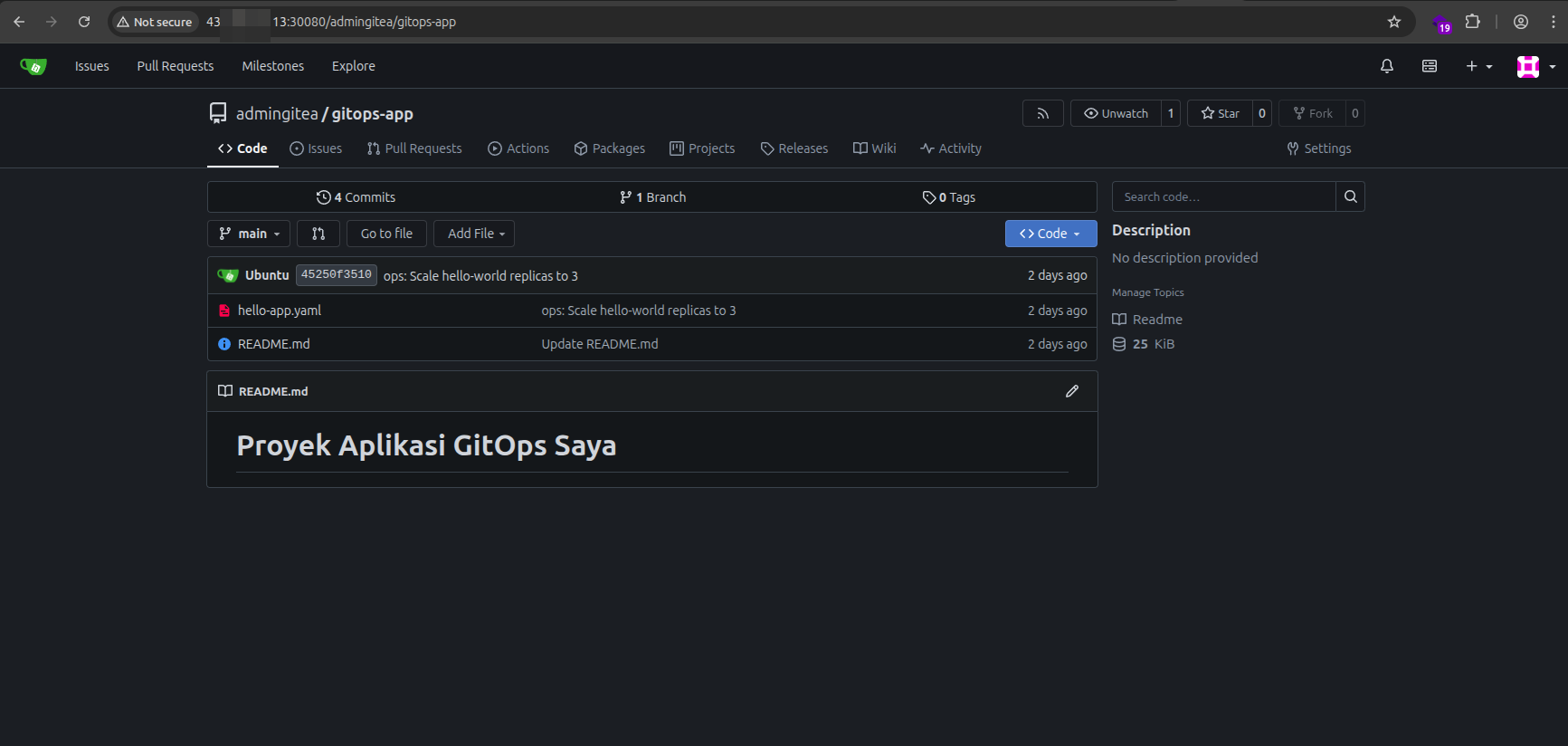Click the Search code input field
The height and width of the screenshot is (746, 1568).
tap(1223, 196)
